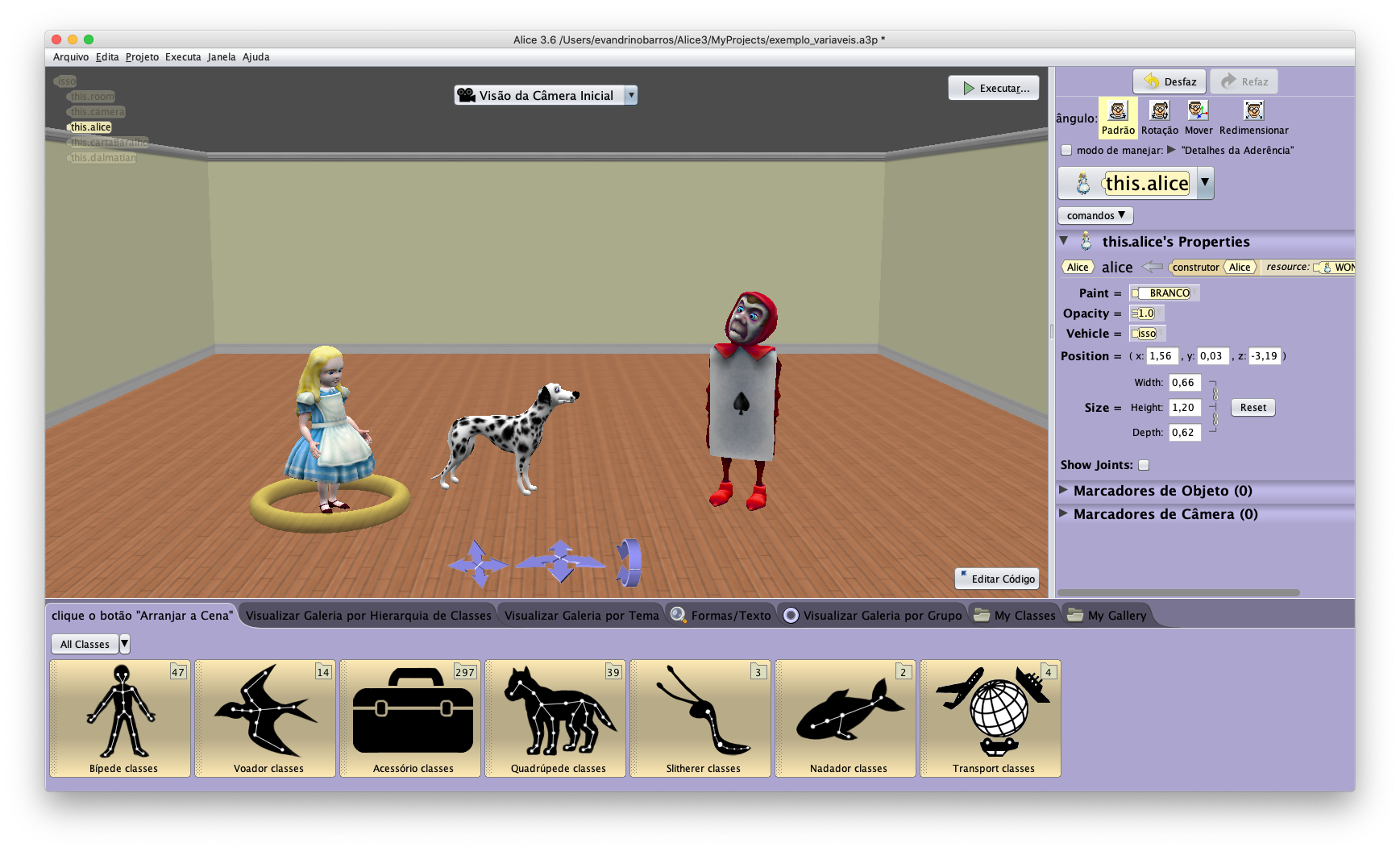The image size is (1400, 851).
Task: Click the video camera icon in view selector
Action: tap(466, 95)
